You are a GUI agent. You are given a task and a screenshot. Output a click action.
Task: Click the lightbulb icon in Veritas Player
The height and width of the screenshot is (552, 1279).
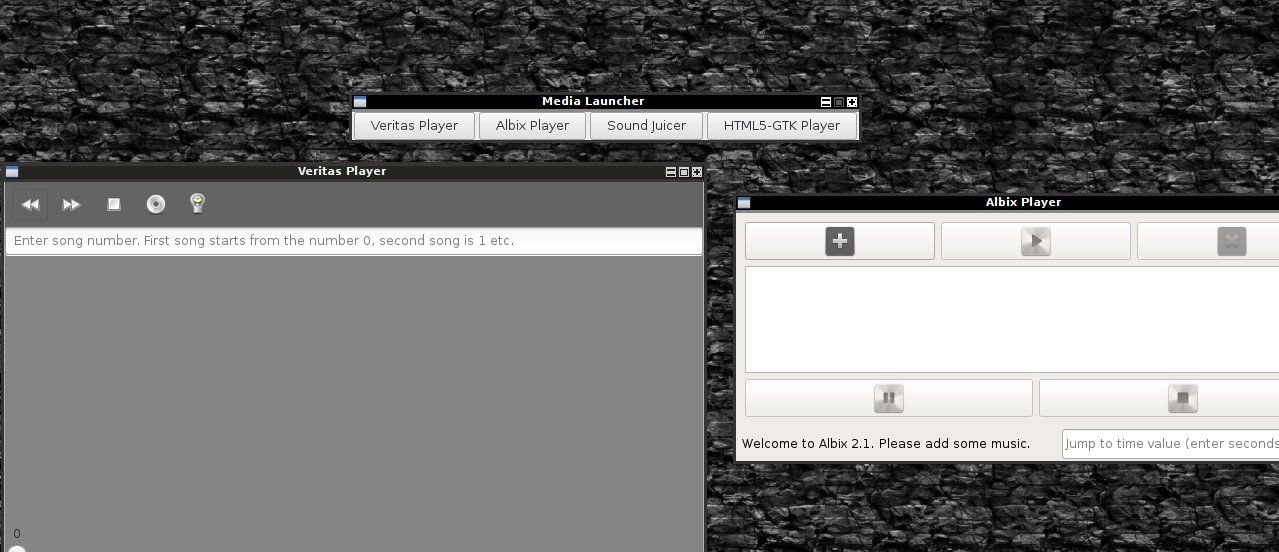[x=198, y=204]
